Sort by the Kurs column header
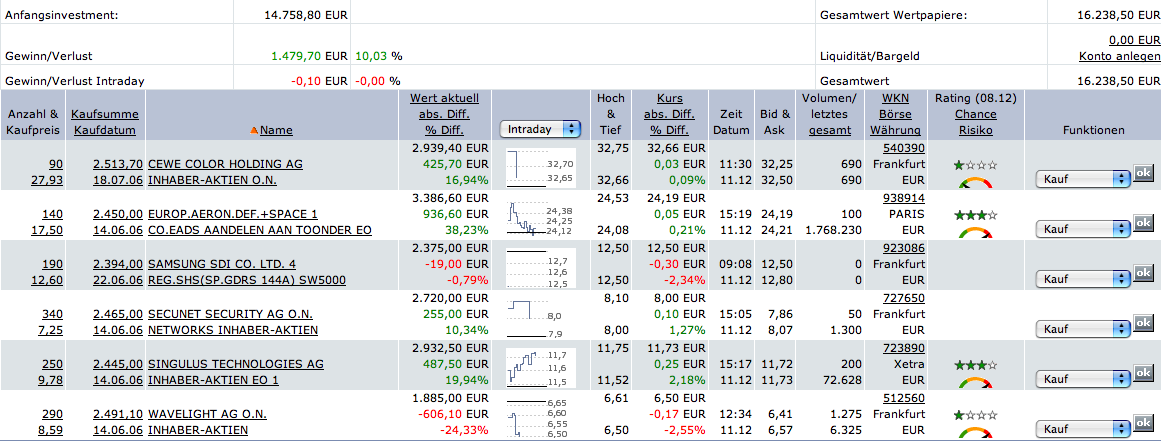Screen dimensions: 1161x444 669,98
